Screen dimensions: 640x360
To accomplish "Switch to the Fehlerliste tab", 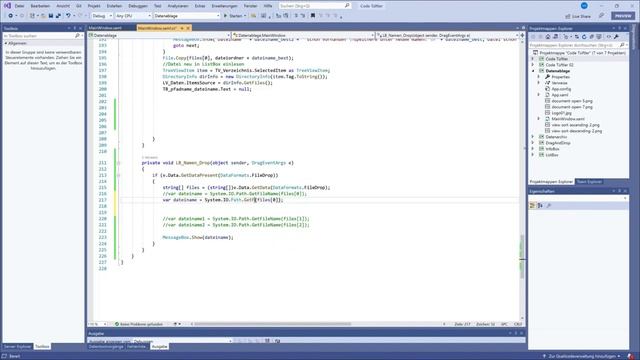I will click(x=136, y=347).
